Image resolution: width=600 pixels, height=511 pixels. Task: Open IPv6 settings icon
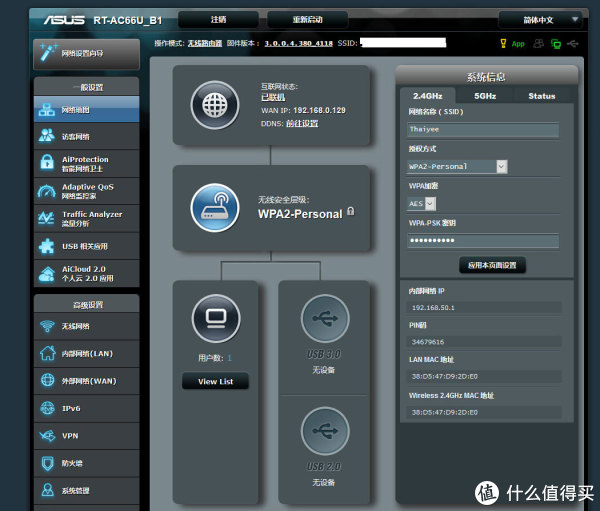pyautogui.click(x=47, y=408)
